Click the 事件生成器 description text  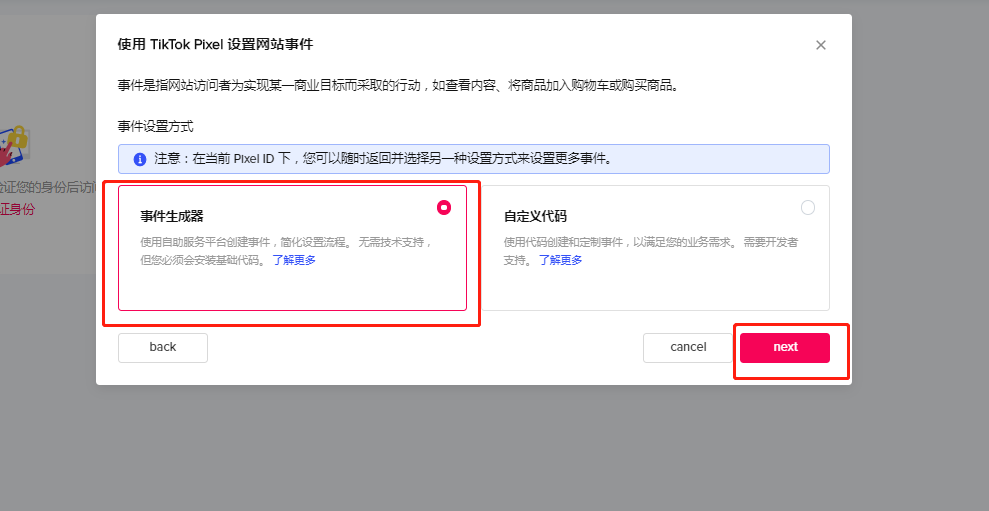point(286,251)
